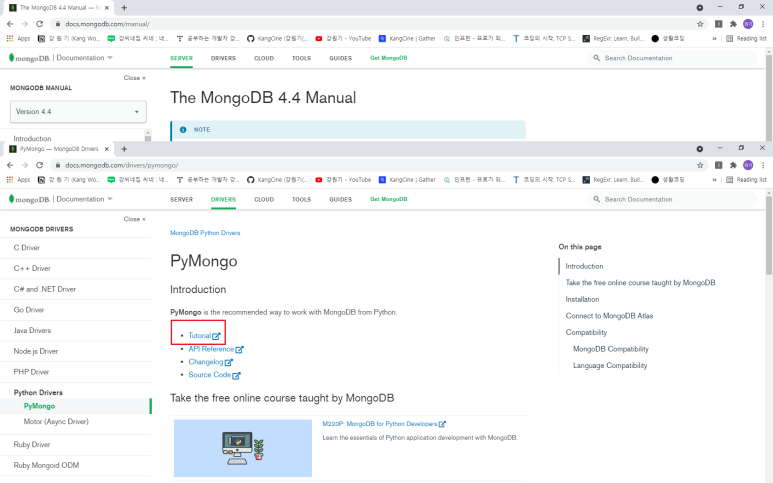
Task: Open YouTube bookmark in PyMongo window
Action: [x=343, y=180]
